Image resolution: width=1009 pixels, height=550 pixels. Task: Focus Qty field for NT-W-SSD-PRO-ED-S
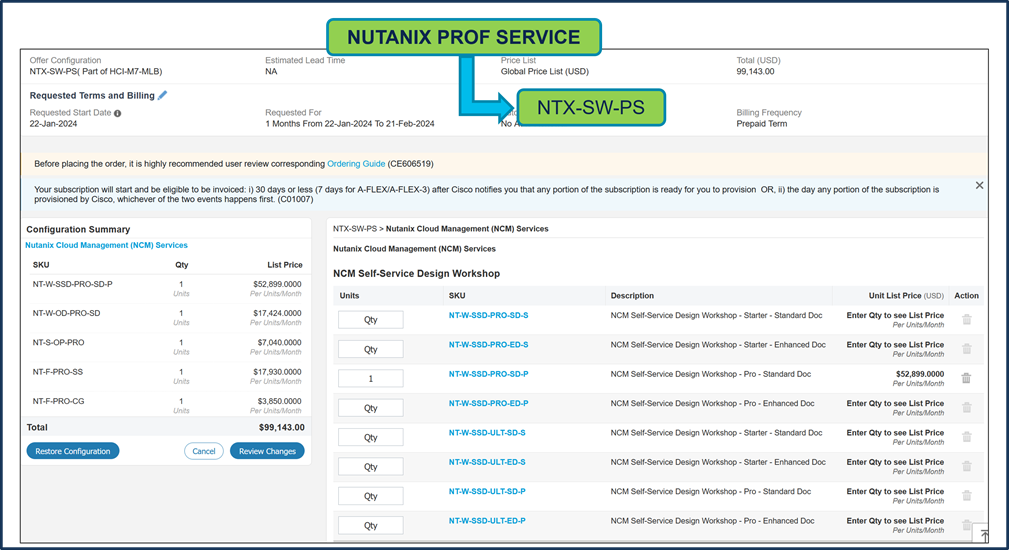point(371,349)
